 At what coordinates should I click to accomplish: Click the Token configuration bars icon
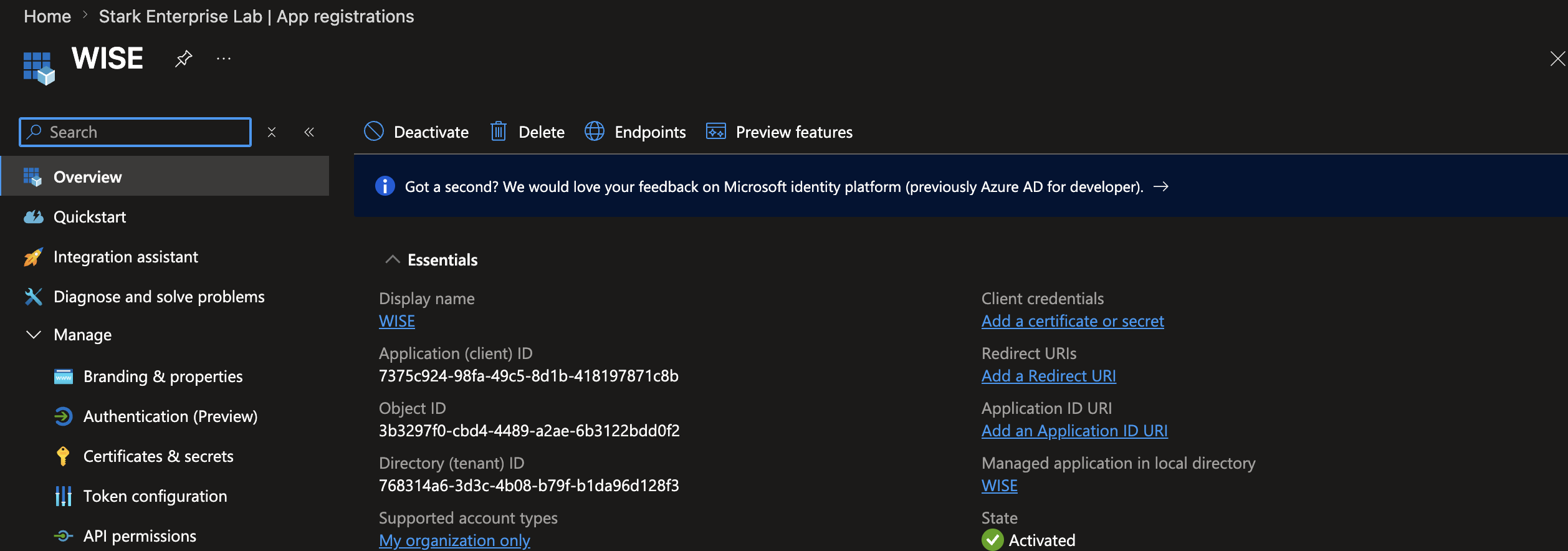63,496
